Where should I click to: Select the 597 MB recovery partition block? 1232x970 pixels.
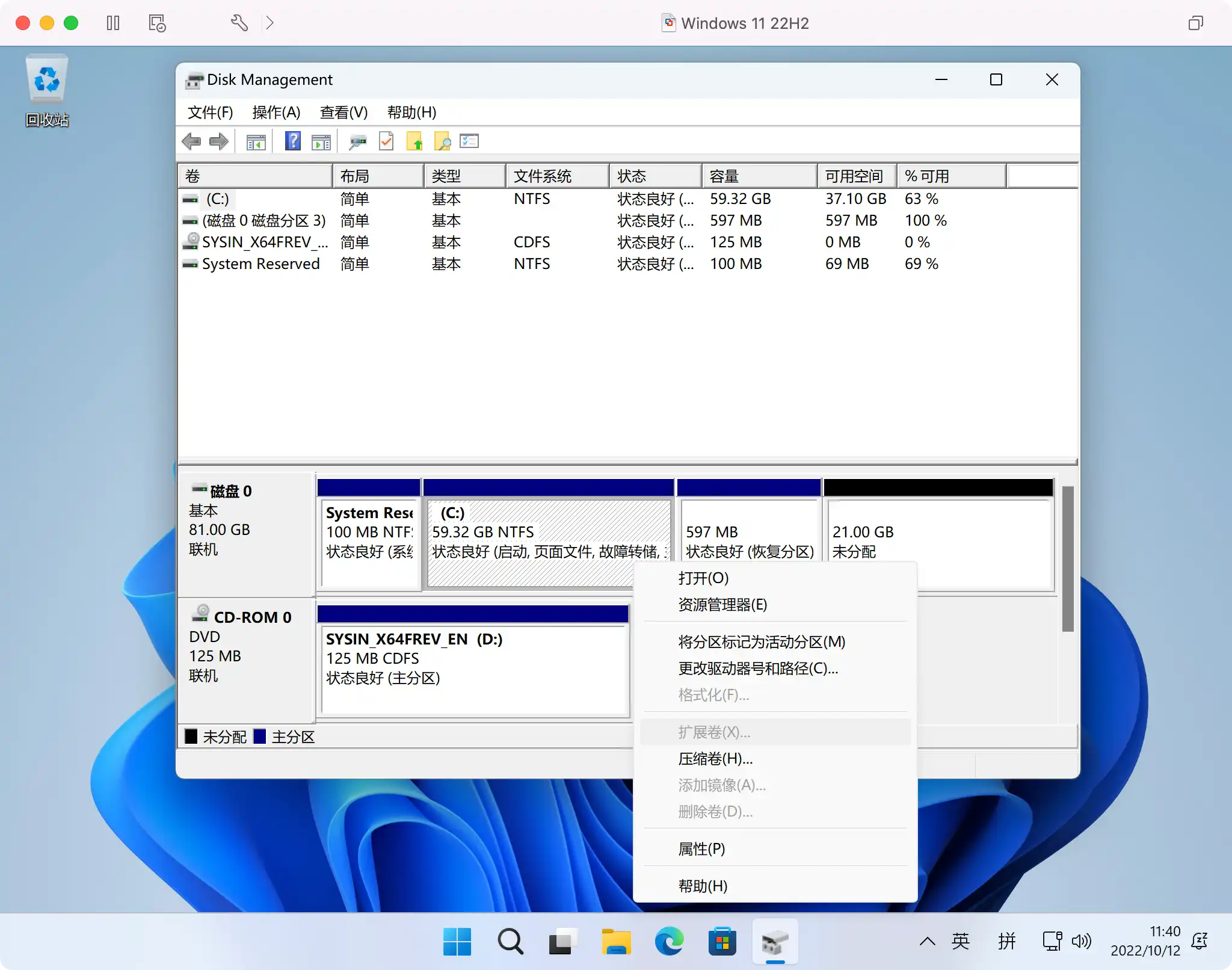(x=749, y=530)
